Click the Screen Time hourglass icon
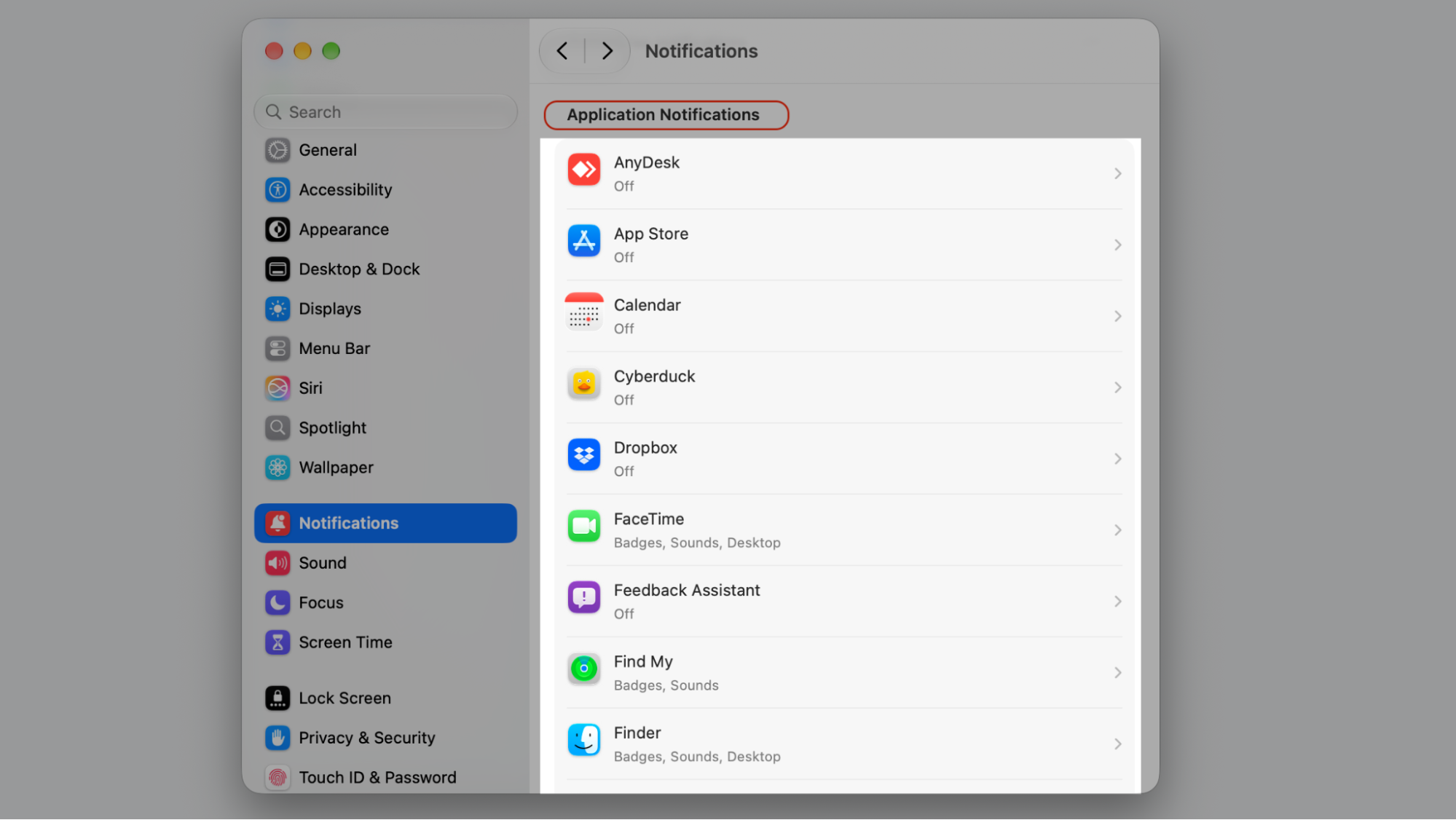Viewport: 1456px width, 820px height. tap(278, 642)
